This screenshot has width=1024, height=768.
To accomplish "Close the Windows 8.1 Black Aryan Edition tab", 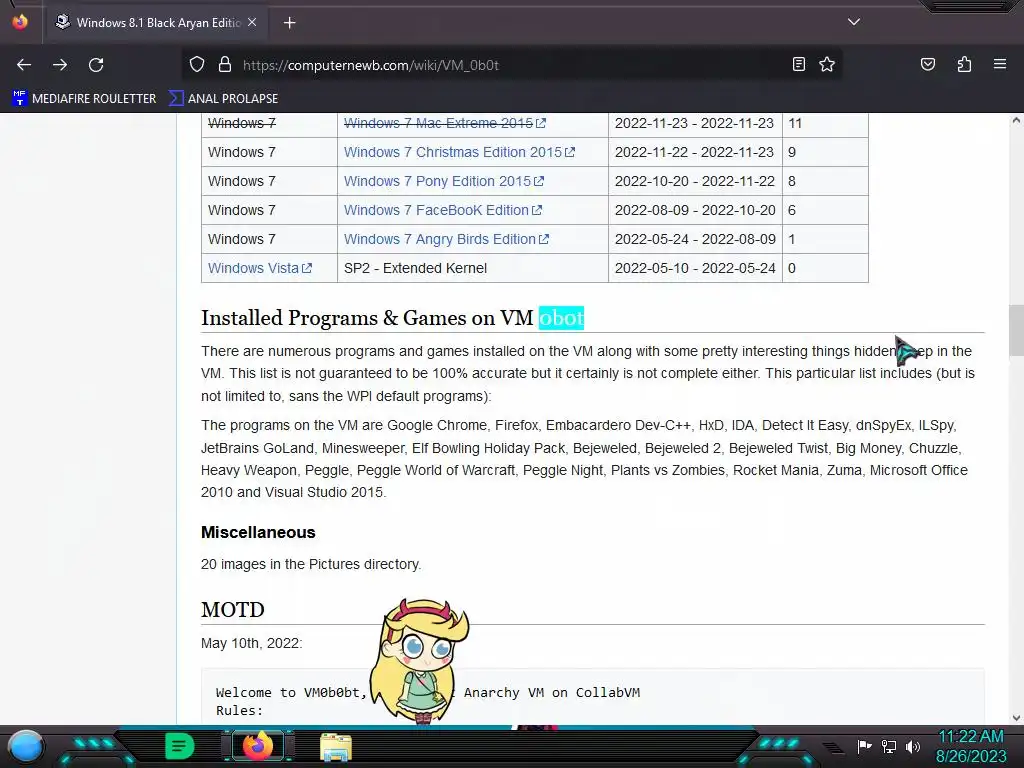I will [x=252, y=22].
